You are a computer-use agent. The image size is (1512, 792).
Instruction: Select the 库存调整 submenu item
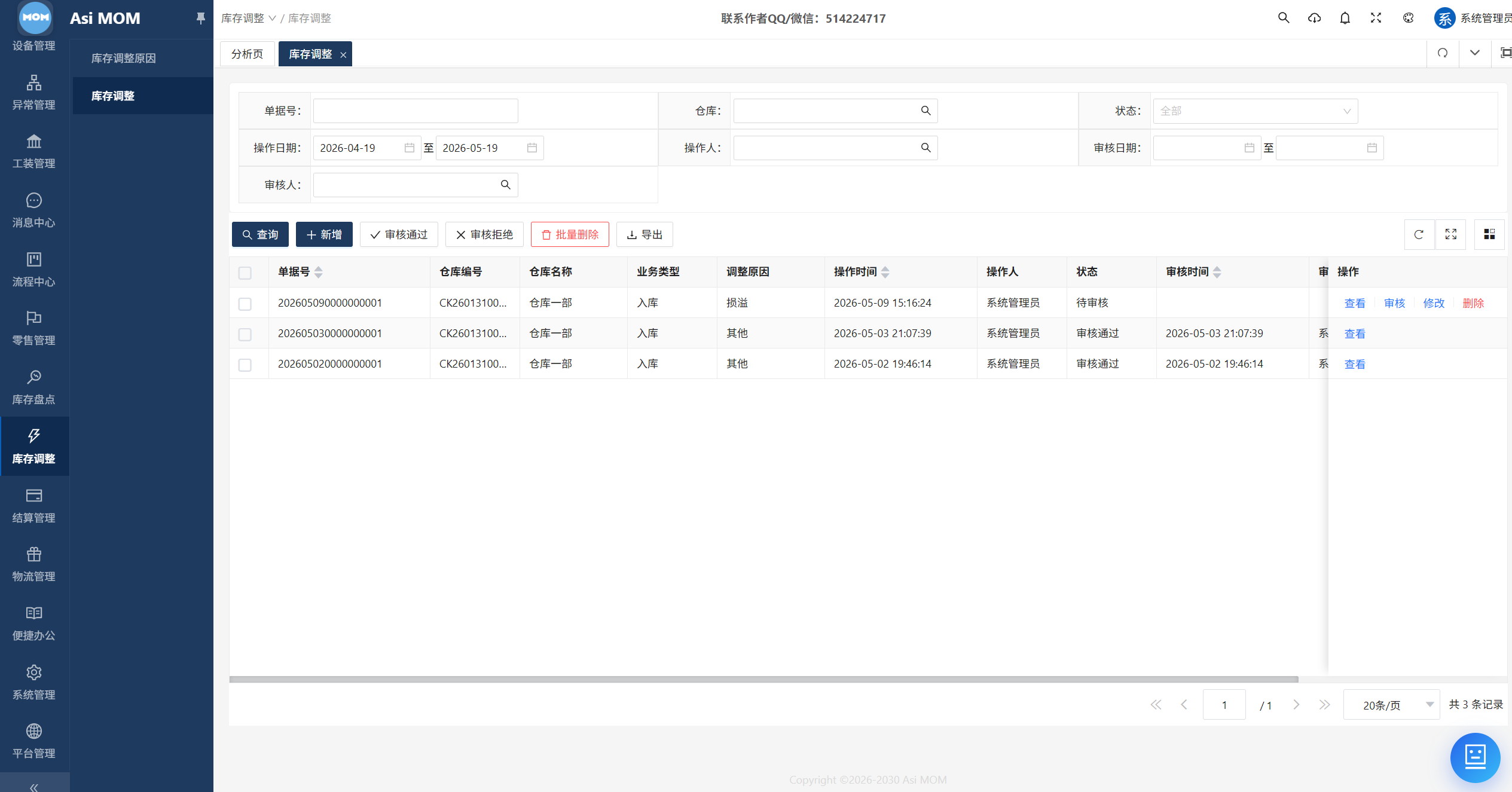point(142,96)
